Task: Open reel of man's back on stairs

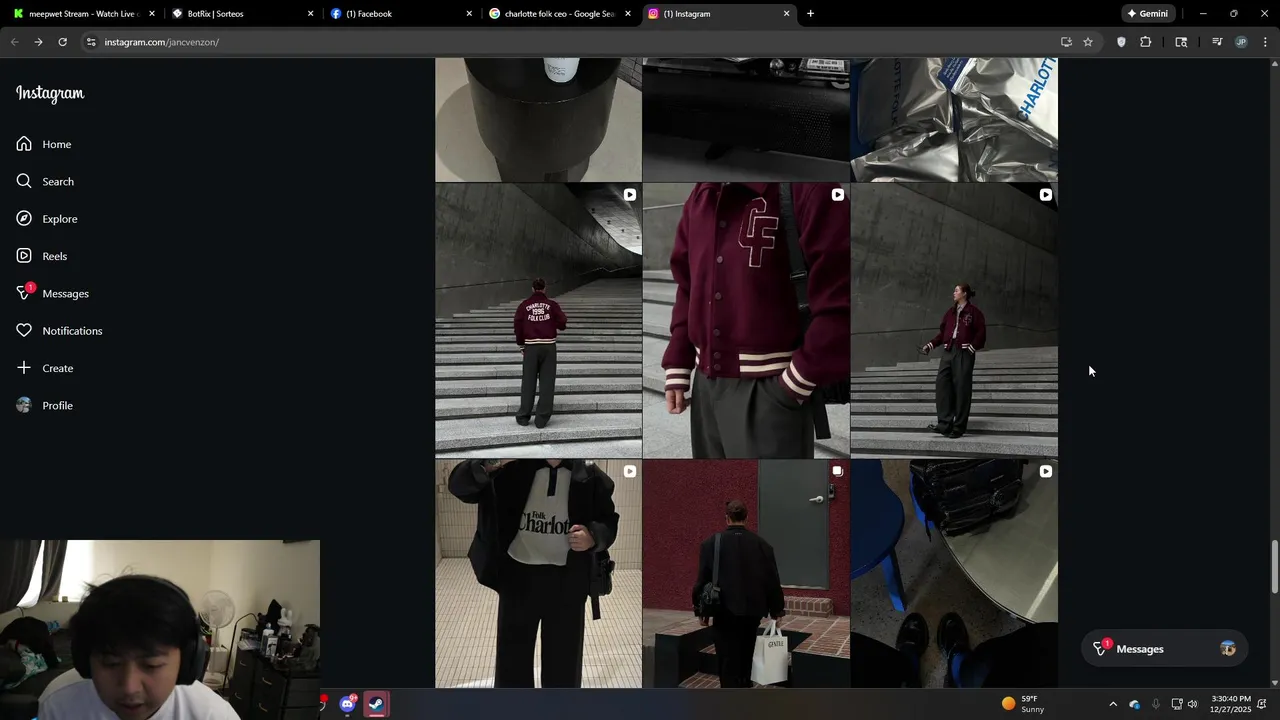Action: click(x=538, y=320)
